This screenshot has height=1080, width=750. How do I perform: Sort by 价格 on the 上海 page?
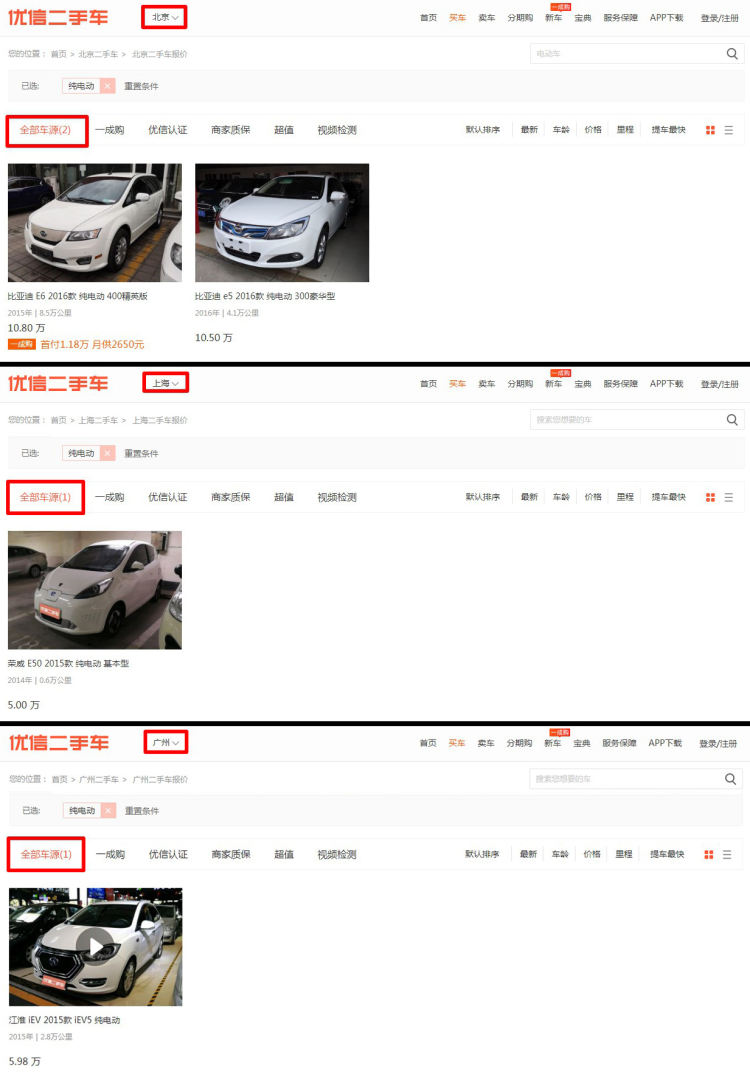[x=593, y=497]
